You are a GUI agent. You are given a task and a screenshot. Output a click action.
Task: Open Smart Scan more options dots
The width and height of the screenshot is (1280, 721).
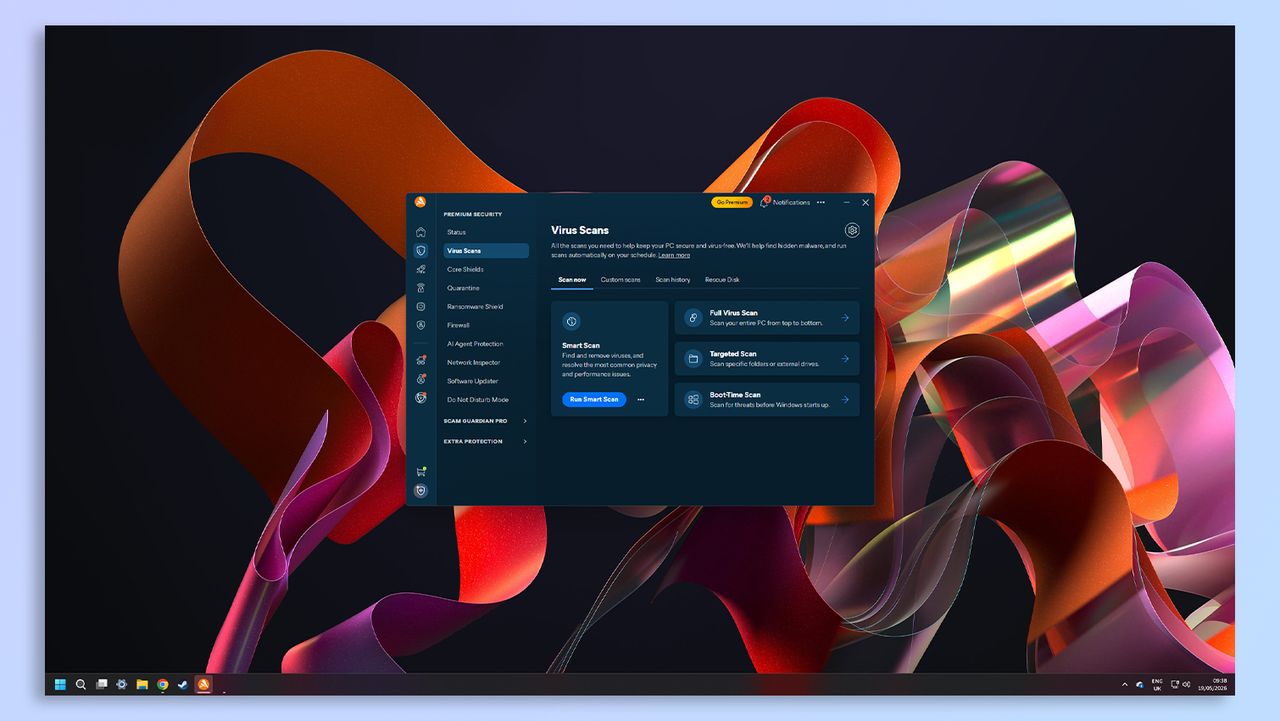coord(641,399)
